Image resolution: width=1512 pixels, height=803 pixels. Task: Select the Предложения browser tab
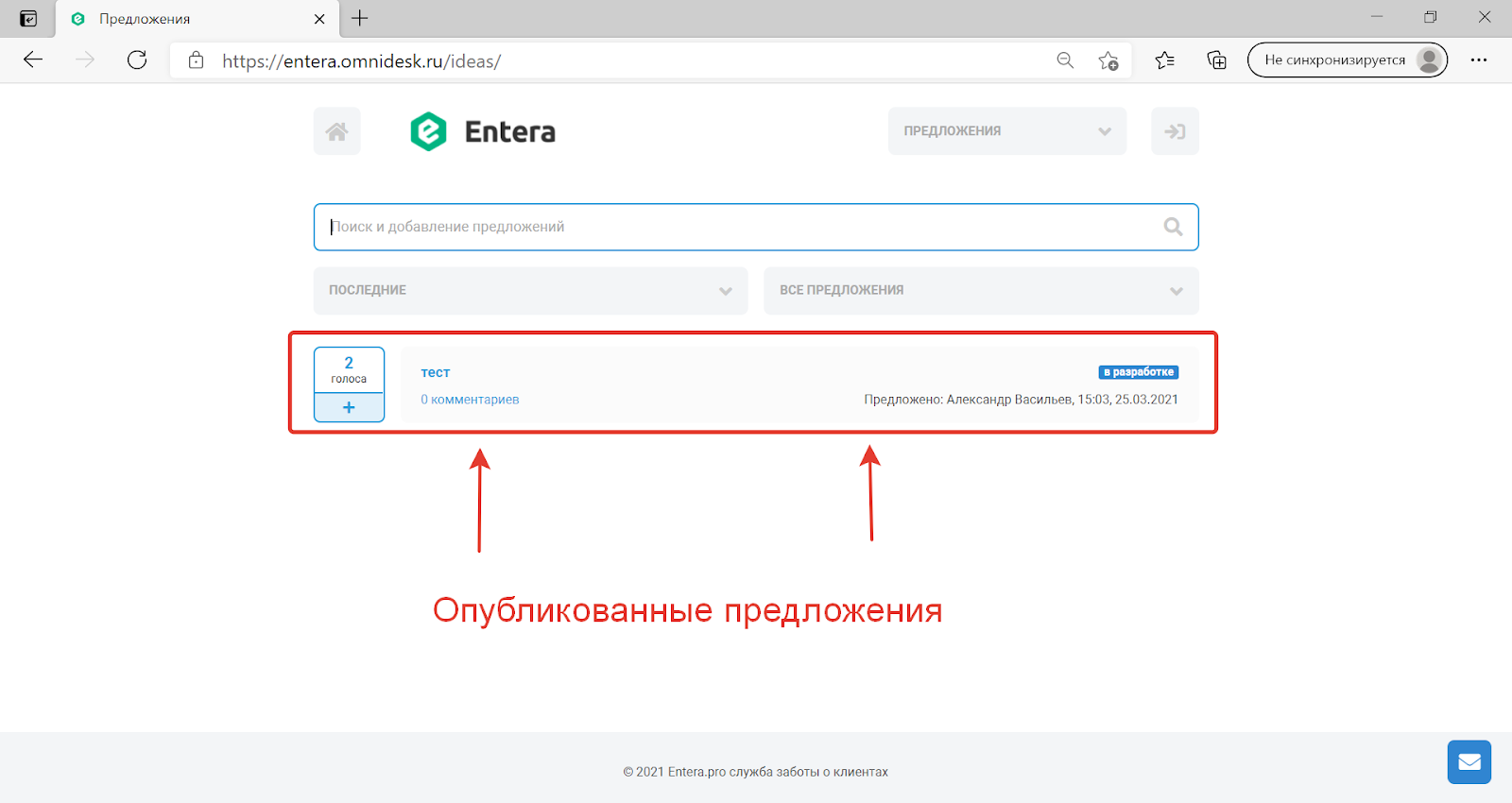coord(198,19)
